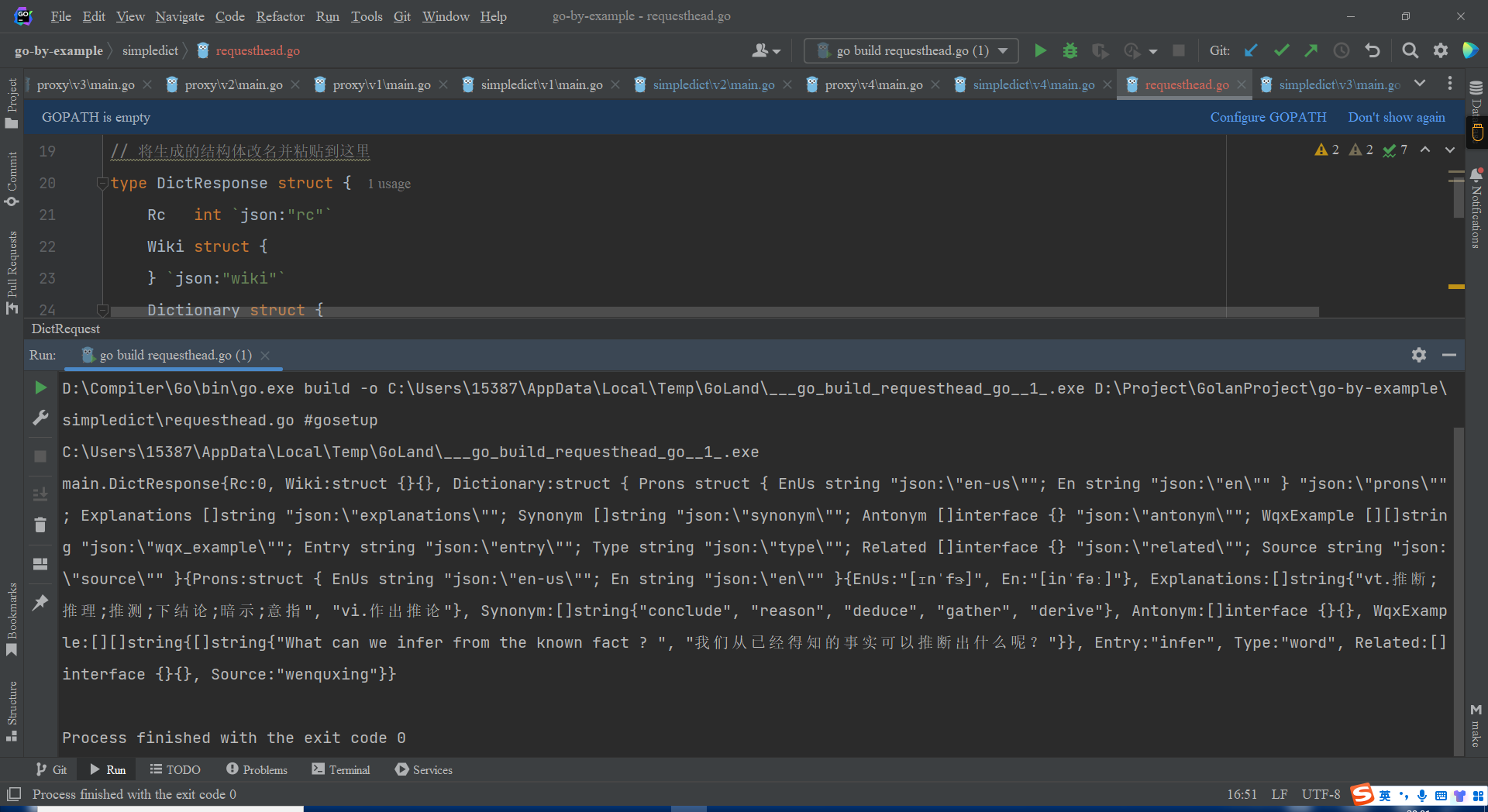The image size is (1488, 812).
Task: Click the Git Commit checkmark icon
Action: tap(1281, 51)
